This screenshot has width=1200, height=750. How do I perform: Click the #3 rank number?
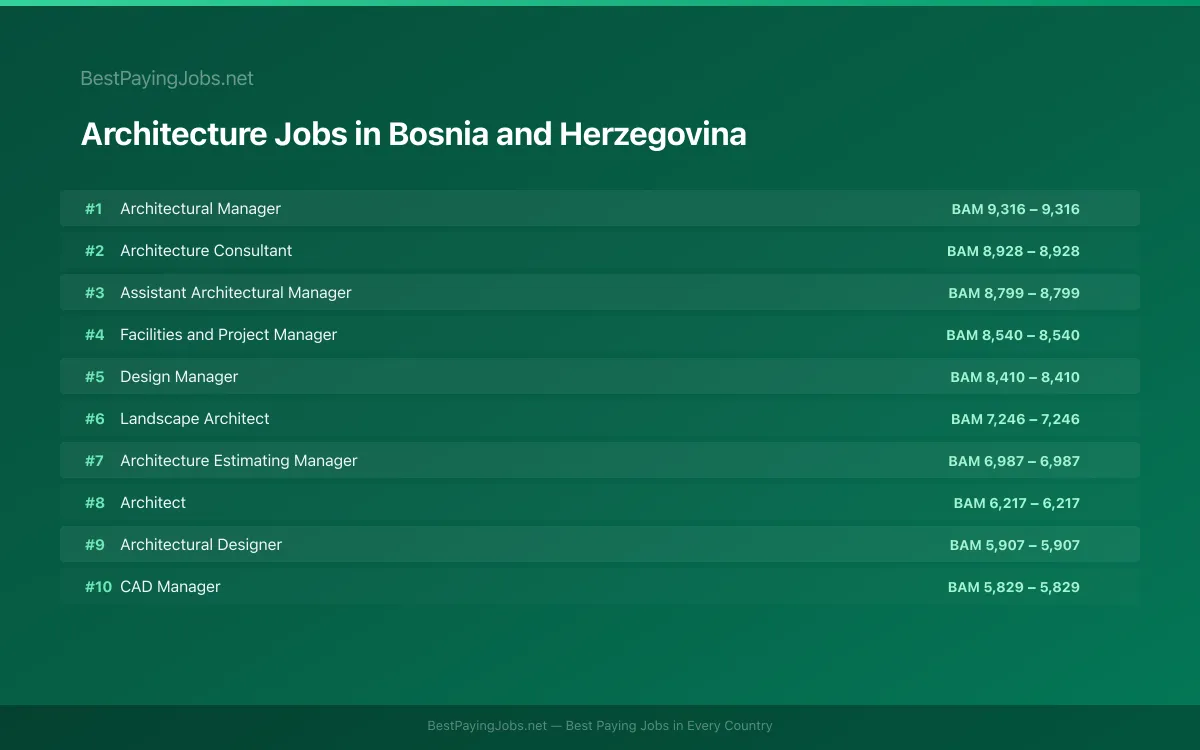tap(94, 293)
